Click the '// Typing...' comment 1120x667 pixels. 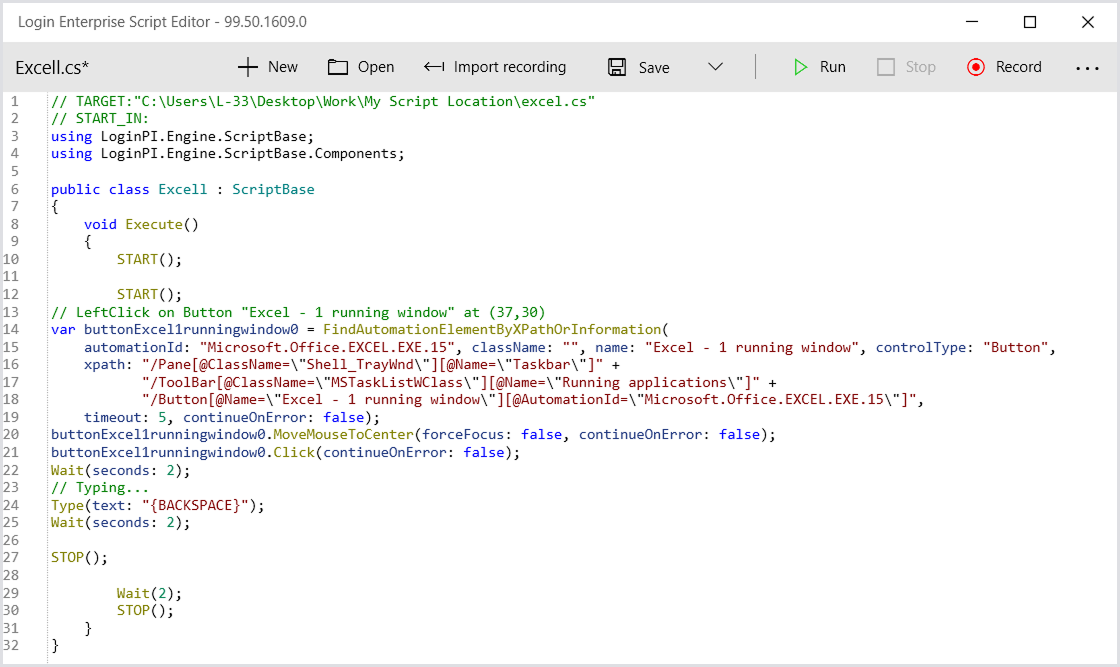(100, 487)
